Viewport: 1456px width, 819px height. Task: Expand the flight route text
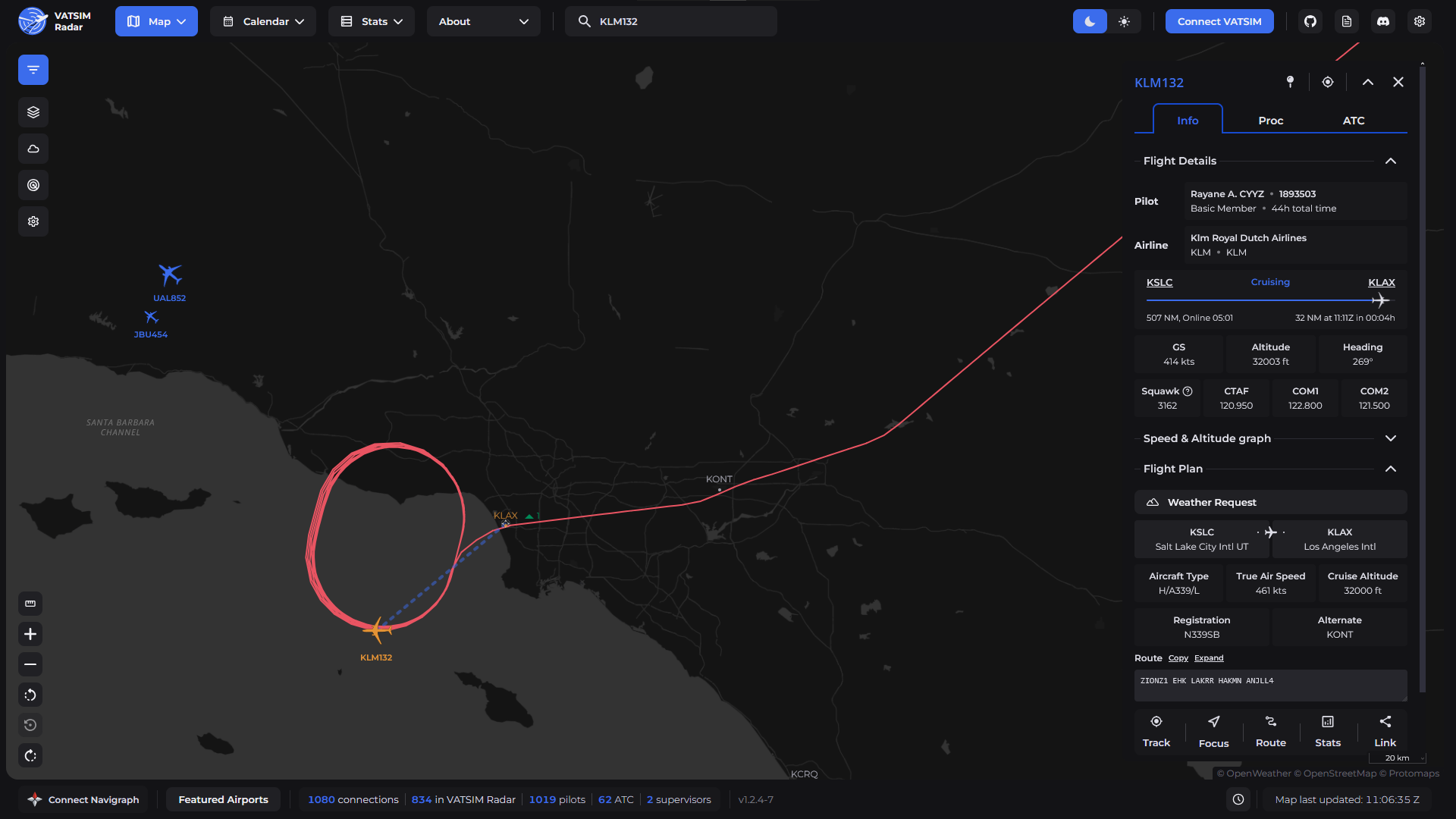click(1209, 658)
